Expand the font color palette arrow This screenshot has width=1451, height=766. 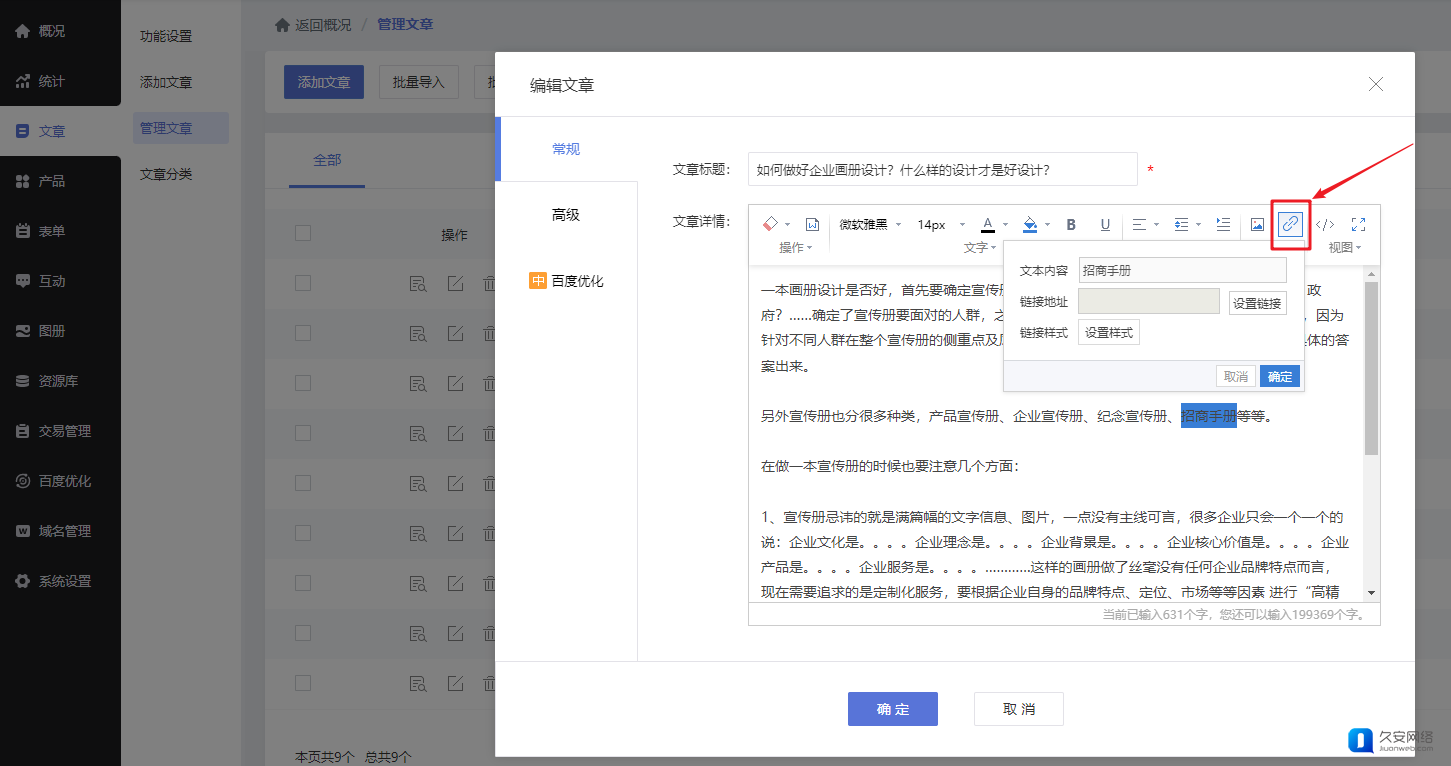[1005, 225]
